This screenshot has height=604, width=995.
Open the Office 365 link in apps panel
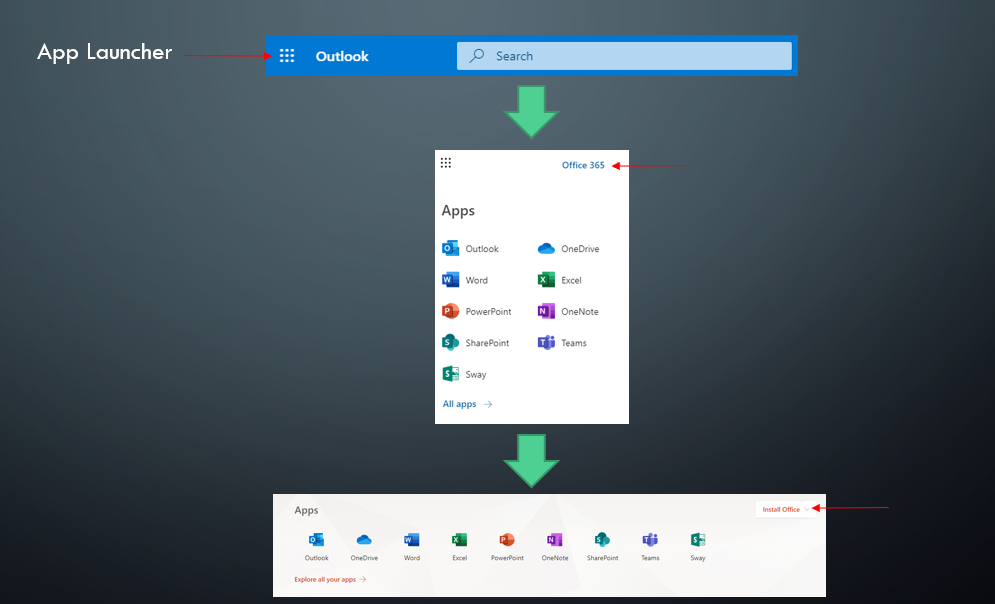583,165
